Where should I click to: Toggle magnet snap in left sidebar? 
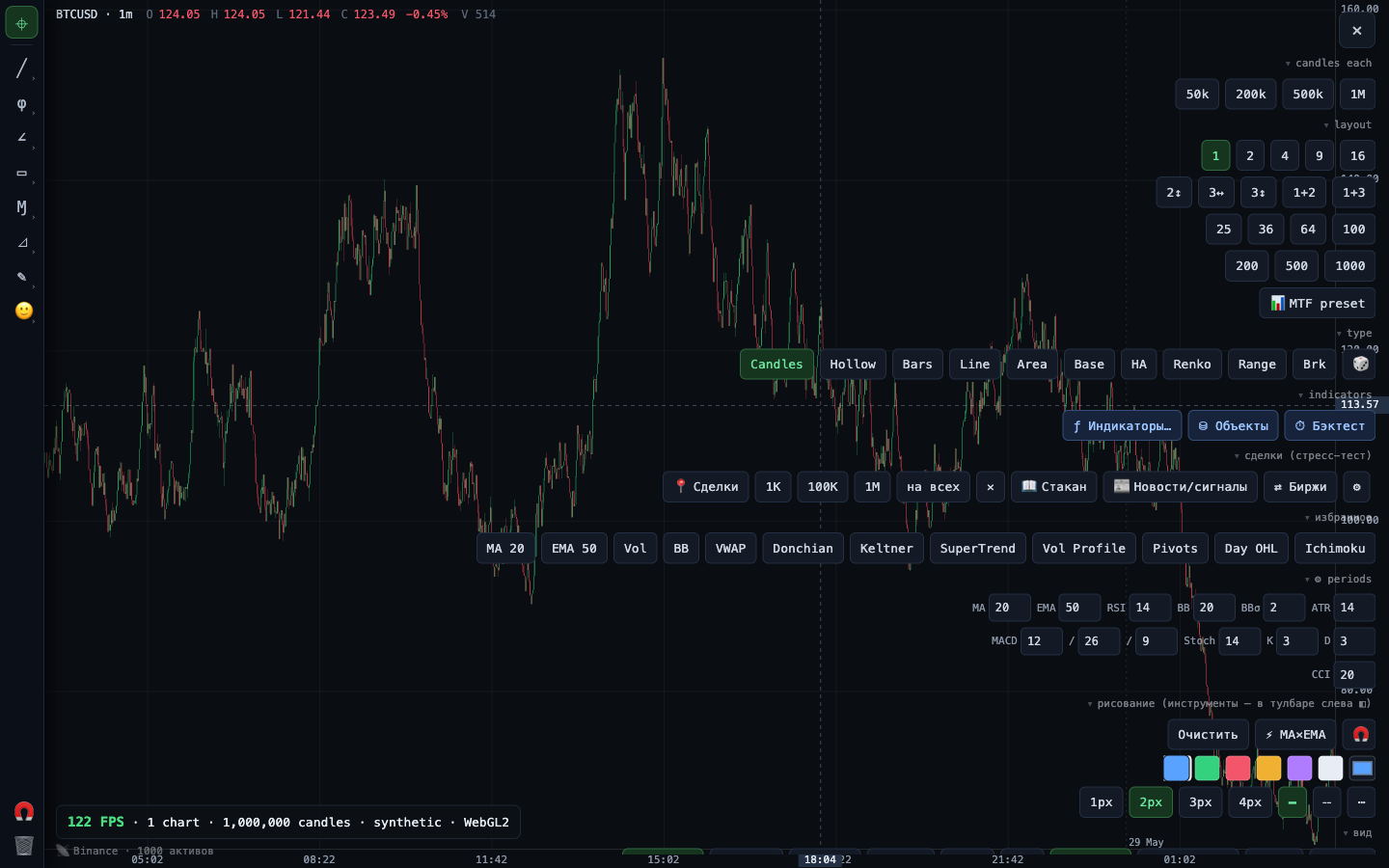coord(24,811)
